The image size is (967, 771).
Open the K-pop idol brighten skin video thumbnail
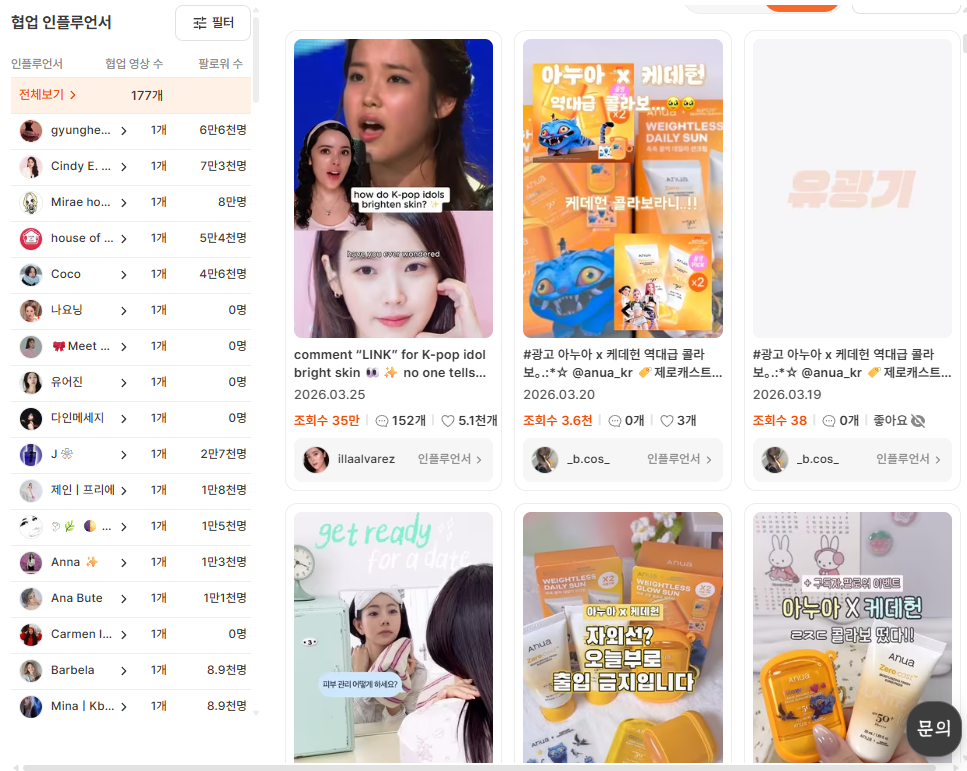coord(393,188)
